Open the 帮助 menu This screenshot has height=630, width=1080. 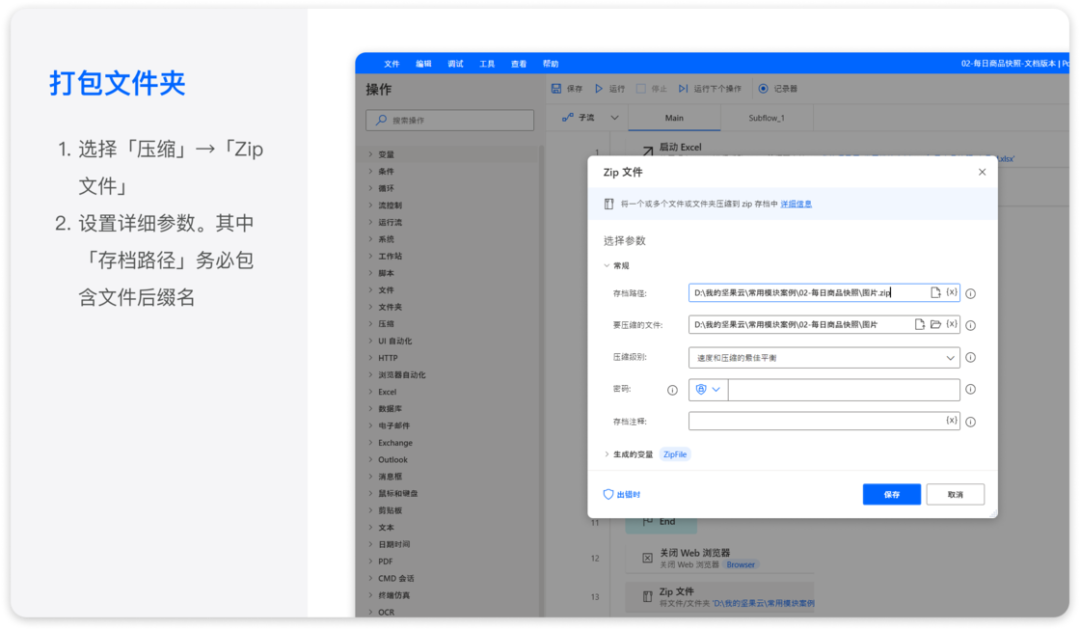pos(550,63)
